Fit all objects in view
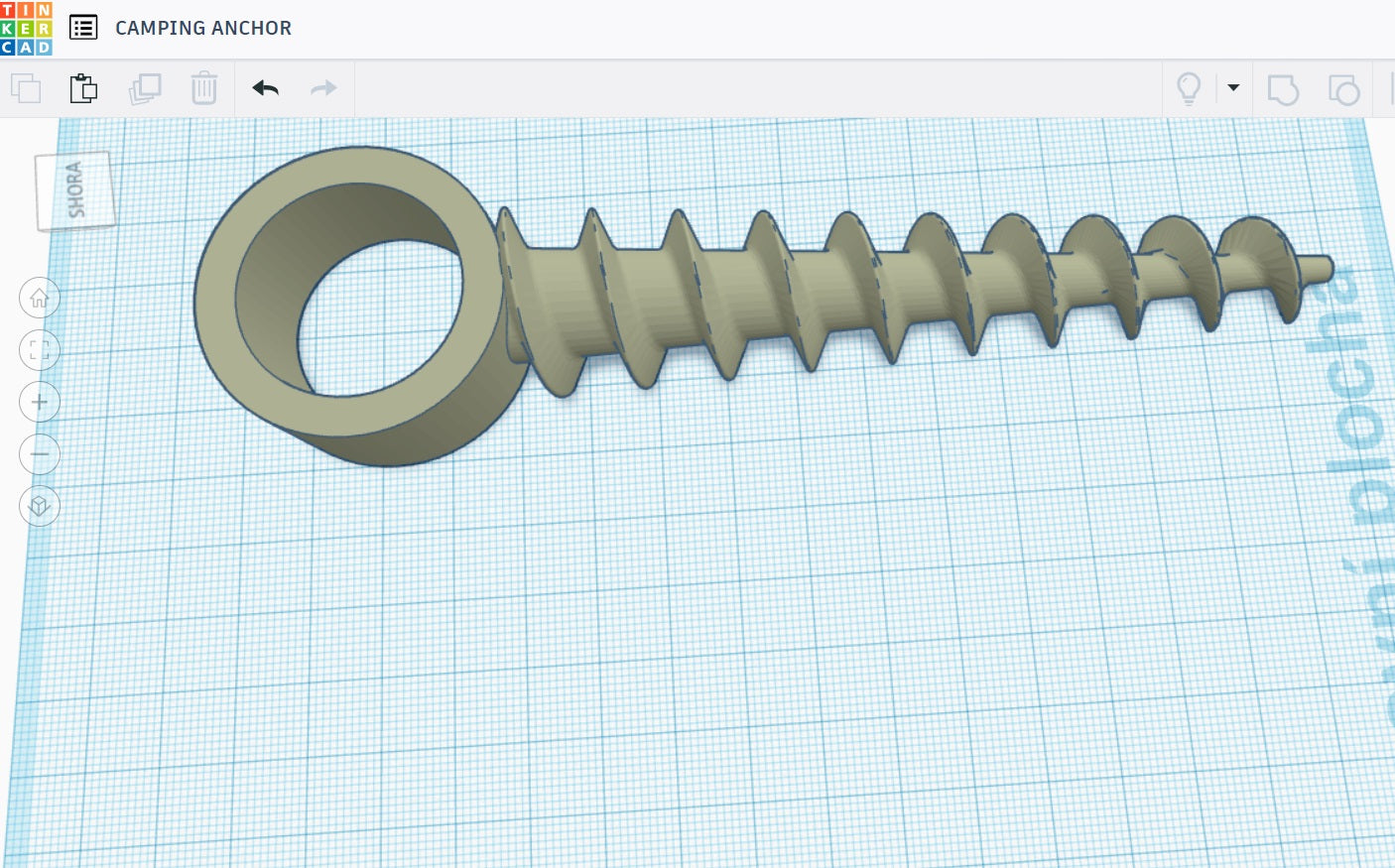The width and height of the screenshot is (1395, 868). [x=40, y=350]
